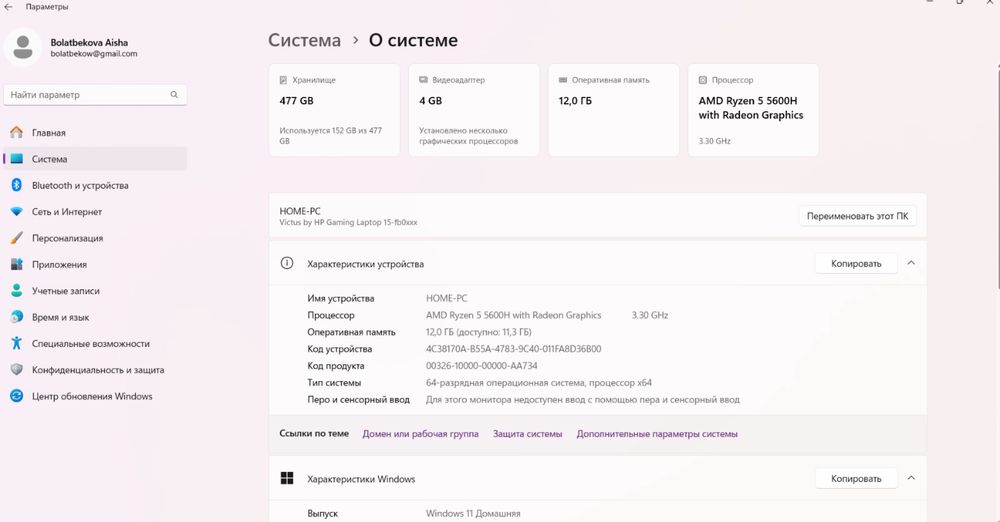Collapse Характеристики Windows section chevron
Viewport: 1000px width, 522px height.
911,479
